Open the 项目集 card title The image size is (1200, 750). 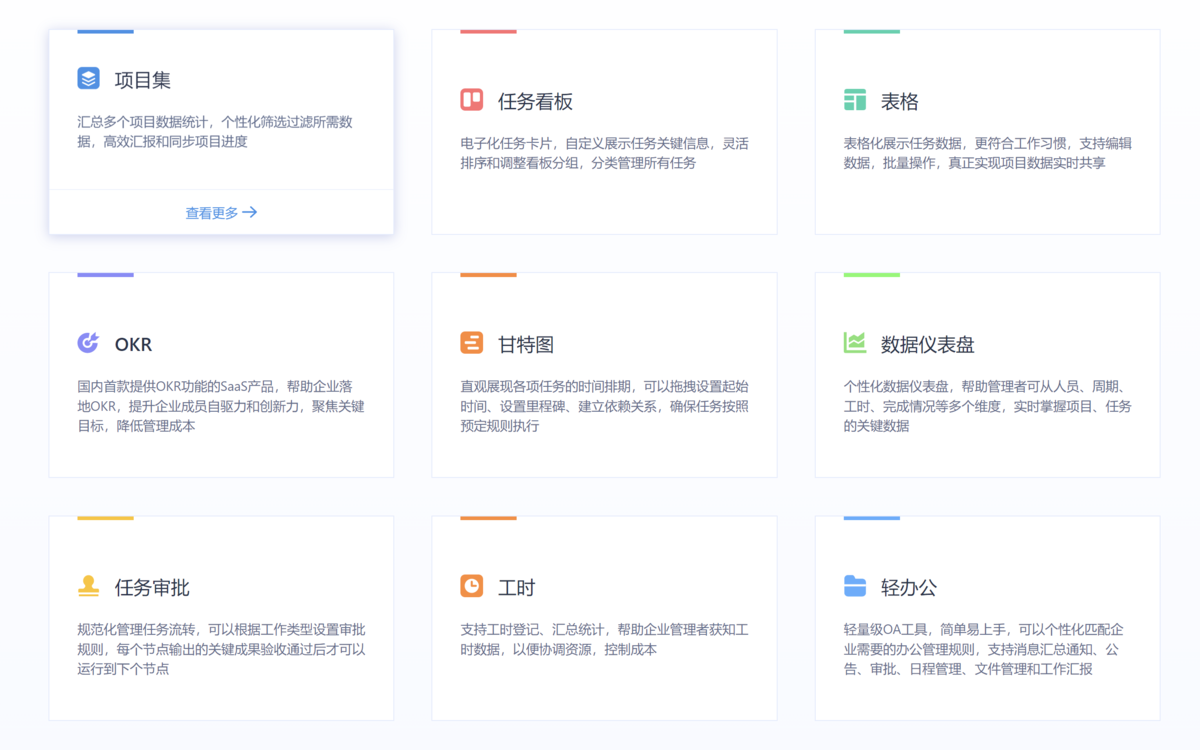point(142,80)
